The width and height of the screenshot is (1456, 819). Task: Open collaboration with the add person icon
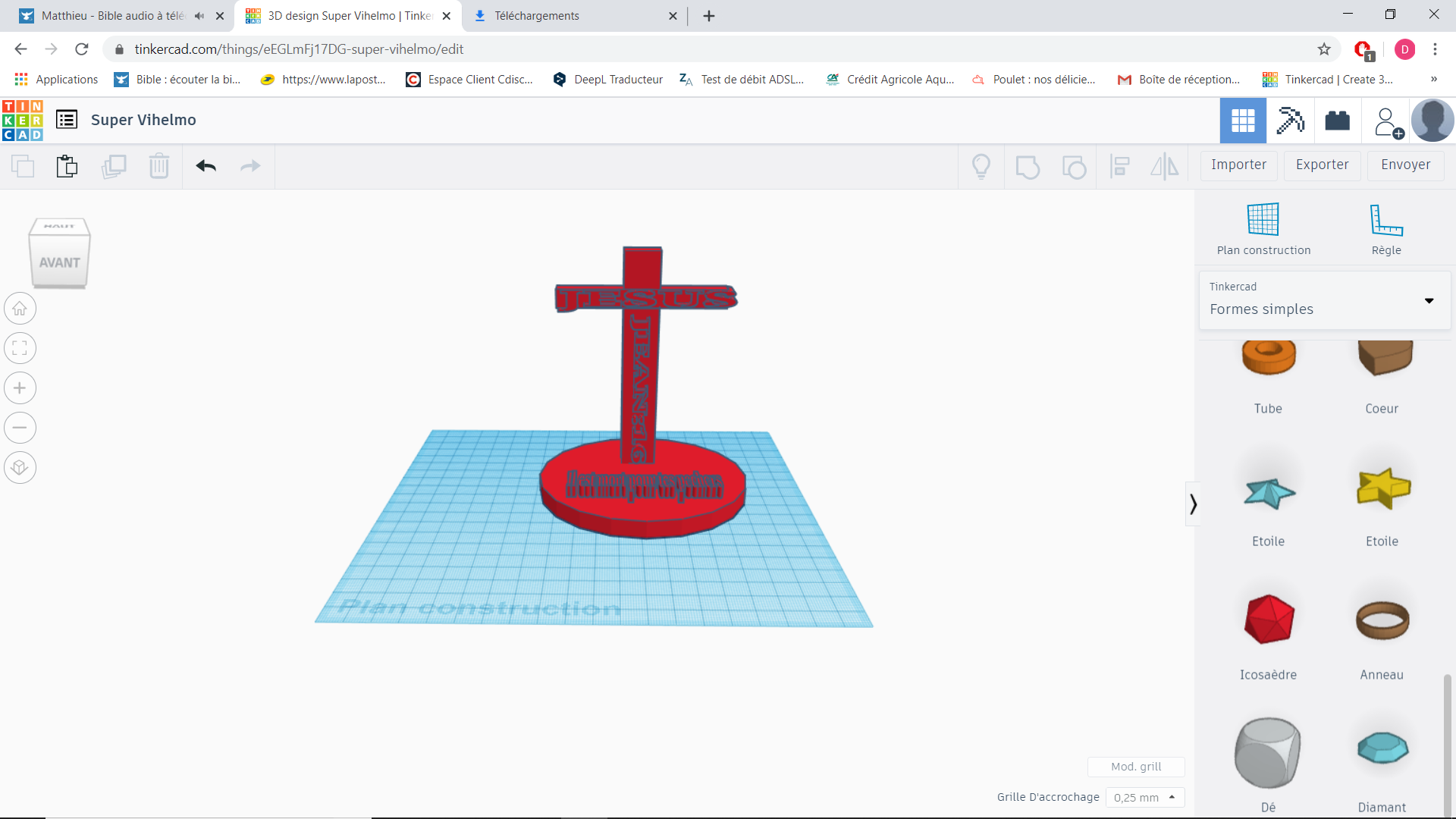[x=1386, y=121]
